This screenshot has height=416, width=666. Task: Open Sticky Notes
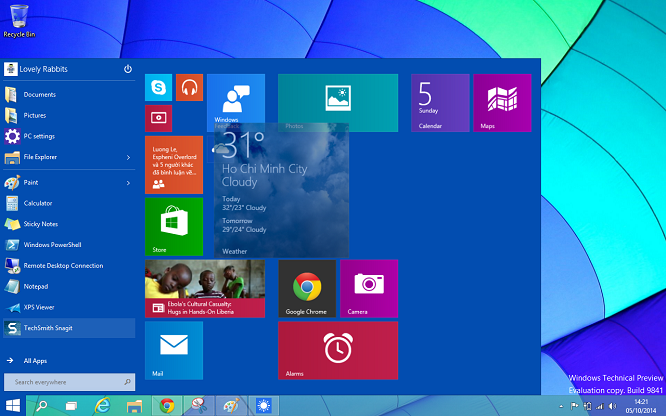click(69, 224)
